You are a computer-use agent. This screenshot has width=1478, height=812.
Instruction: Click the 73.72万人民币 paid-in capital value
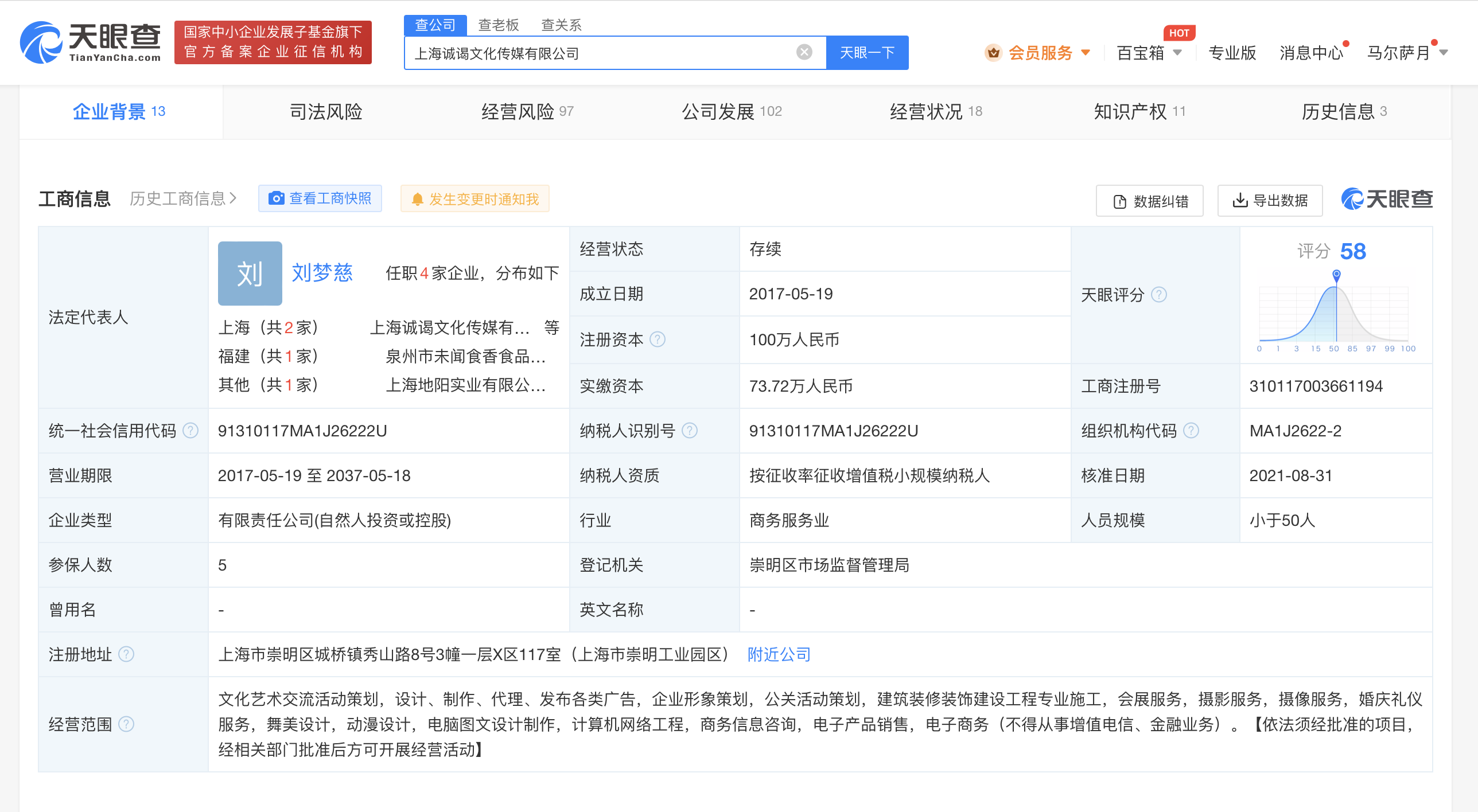pos(801,386)
